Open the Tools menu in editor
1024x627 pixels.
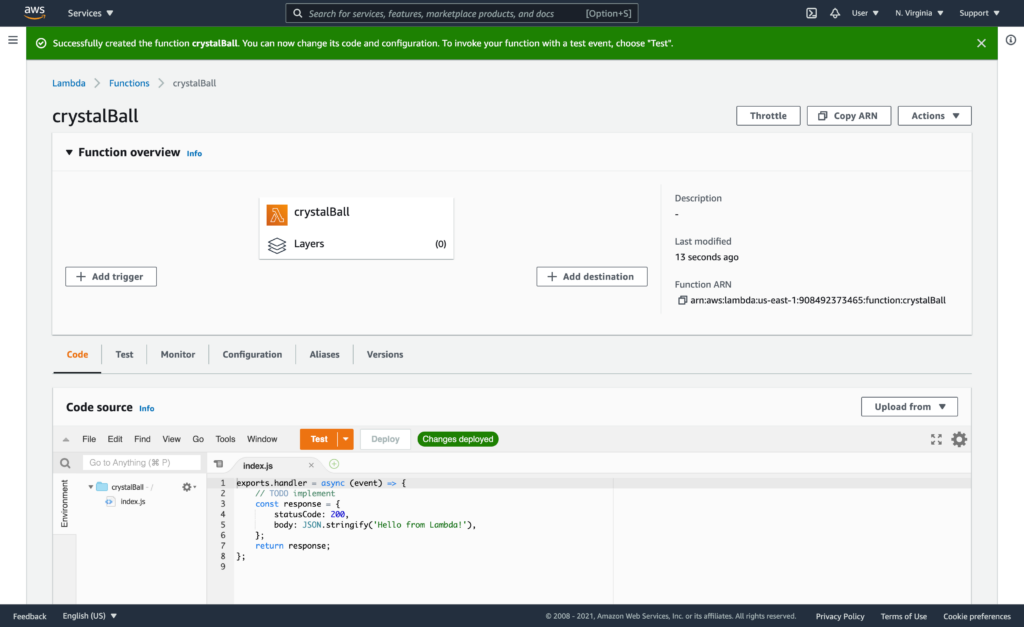coord(225,439)
